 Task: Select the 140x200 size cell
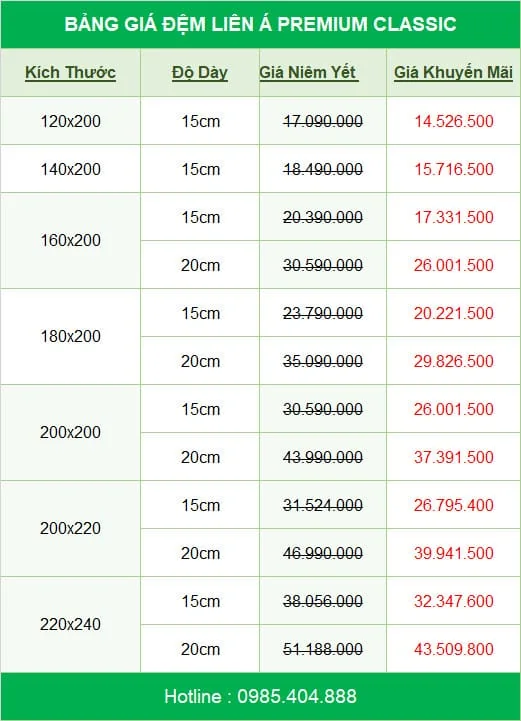point(70,169)
